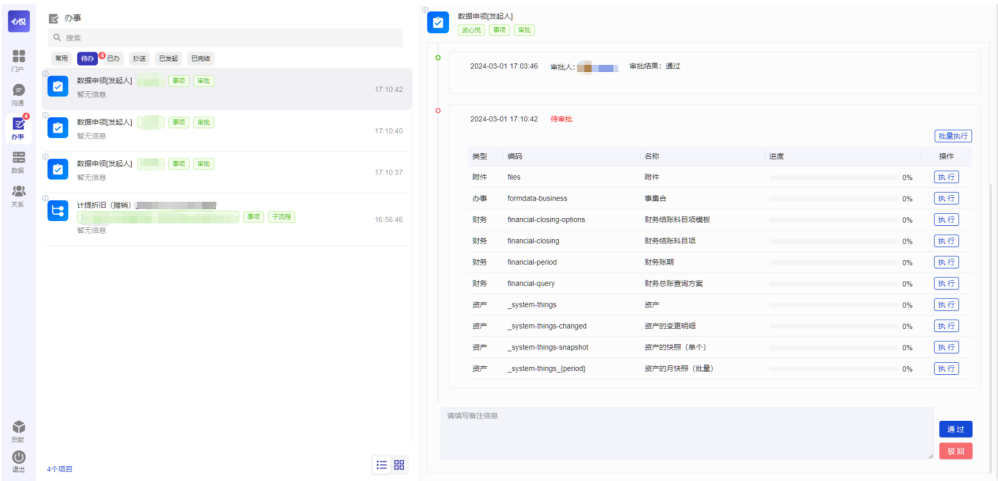Open the 关系 relations icon in sidebar
Screen dimensions: 998x481
pyautogui.click(x=18, y=194)
